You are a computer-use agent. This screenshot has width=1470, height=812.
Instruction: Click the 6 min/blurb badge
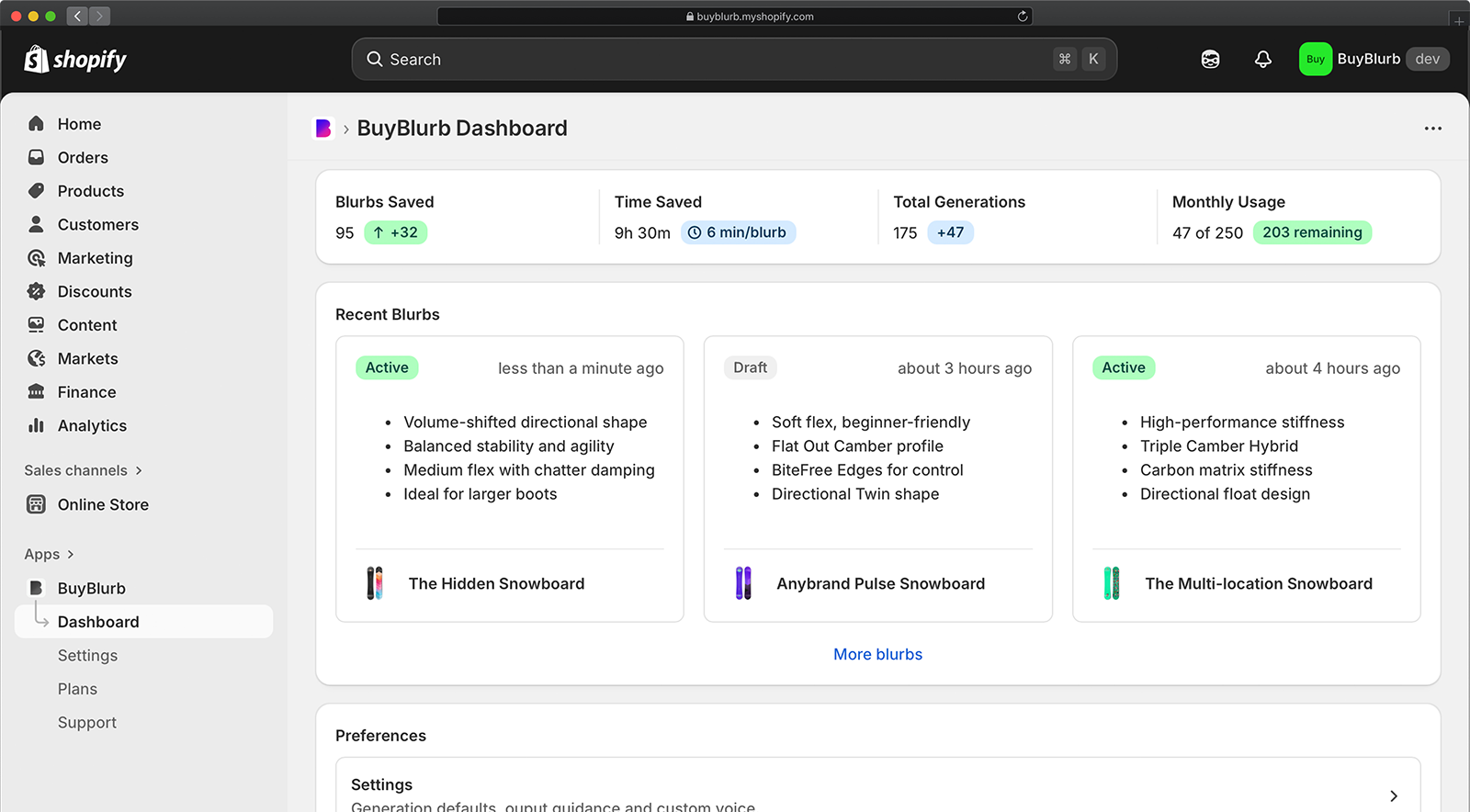[x=738, y=232]
